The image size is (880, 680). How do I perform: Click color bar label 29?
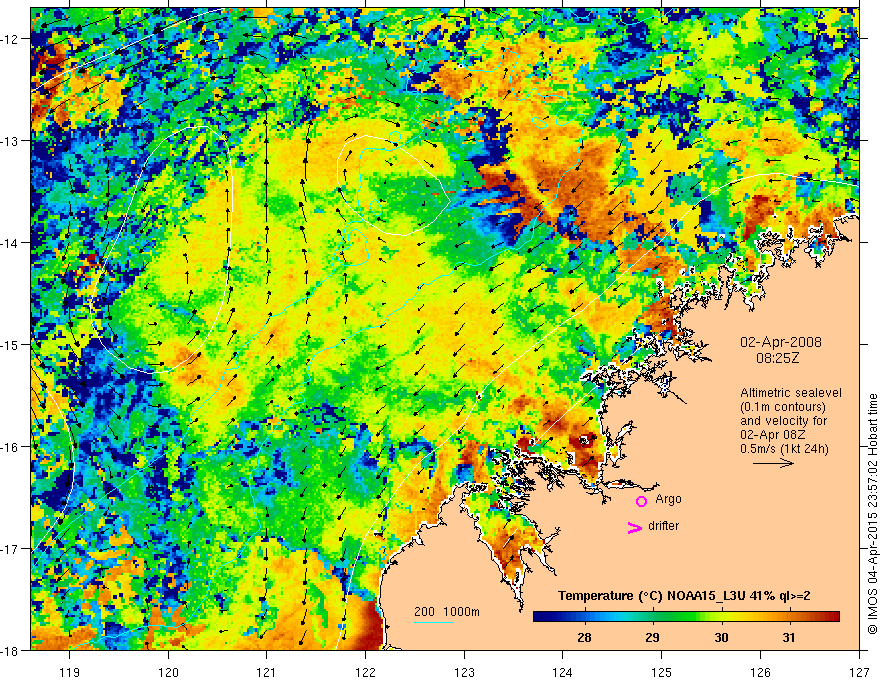click(x=652, y=638)
